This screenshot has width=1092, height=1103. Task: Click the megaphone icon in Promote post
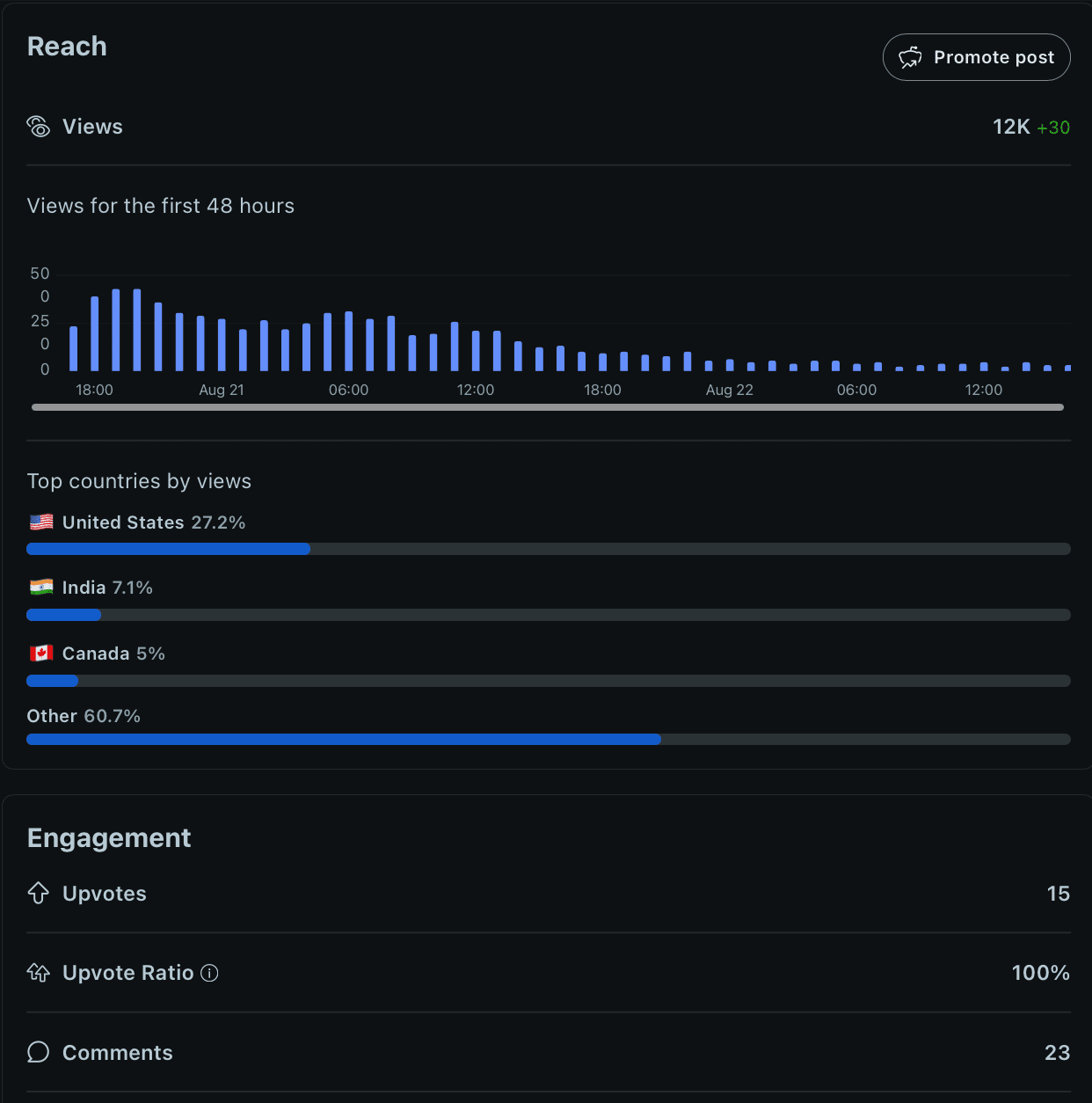(x=910, y=57)
